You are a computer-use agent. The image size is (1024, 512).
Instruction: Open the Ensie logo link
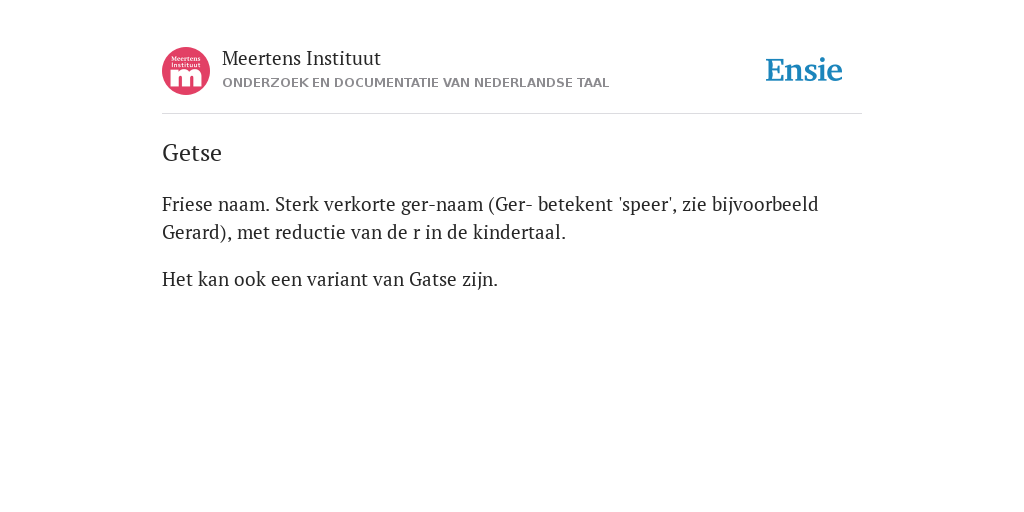tap(804, 70)
